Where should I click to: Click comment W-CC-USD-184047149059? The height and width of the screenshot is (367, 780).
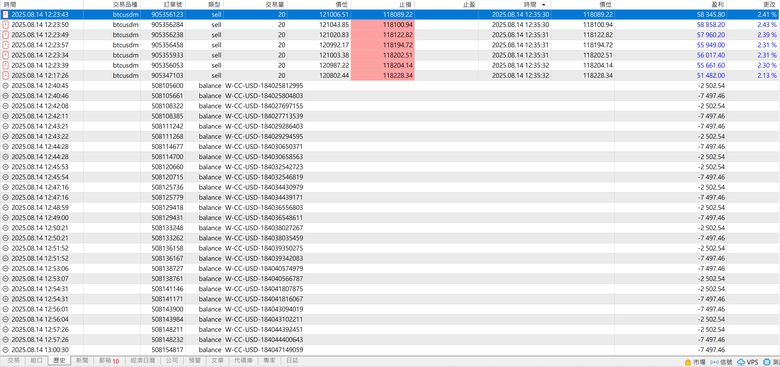[x=264, y=350]
